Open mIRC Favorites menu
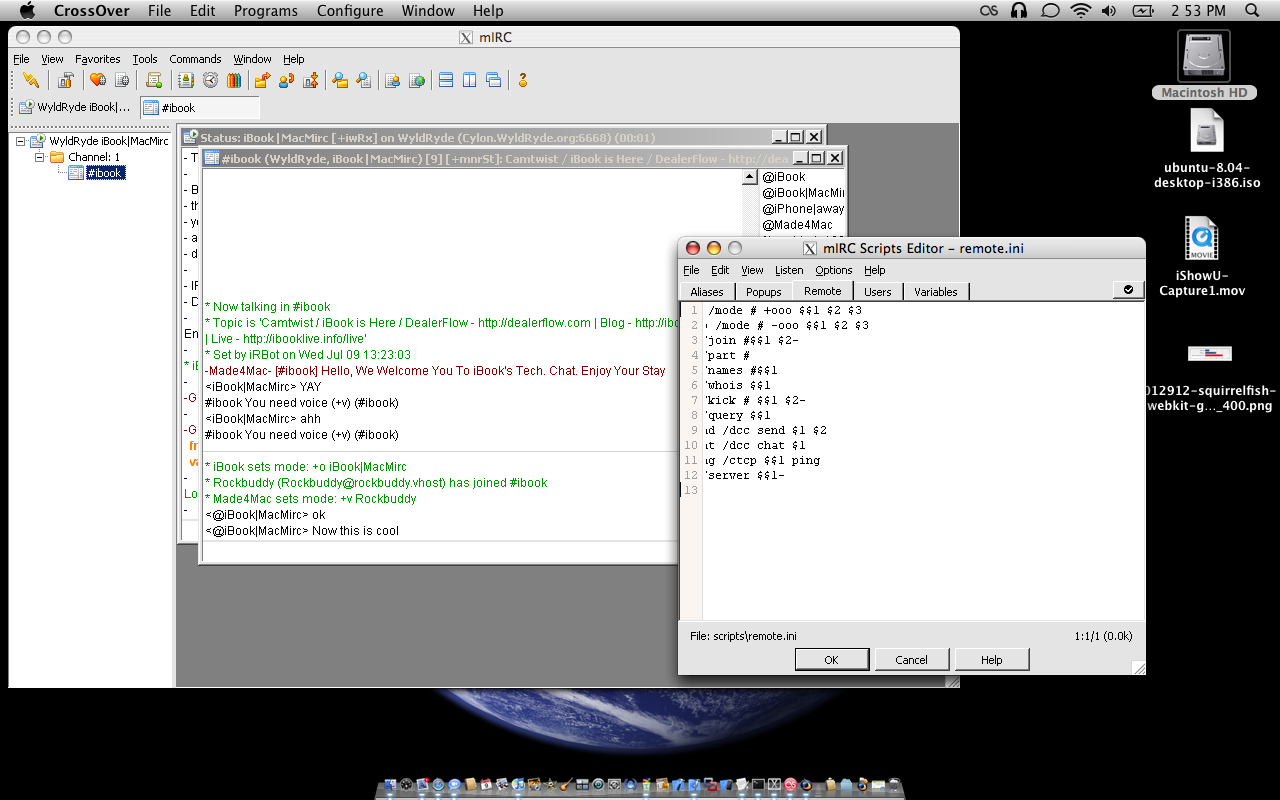The height and width of the screenshot is (800, 1280). [98, 59]
